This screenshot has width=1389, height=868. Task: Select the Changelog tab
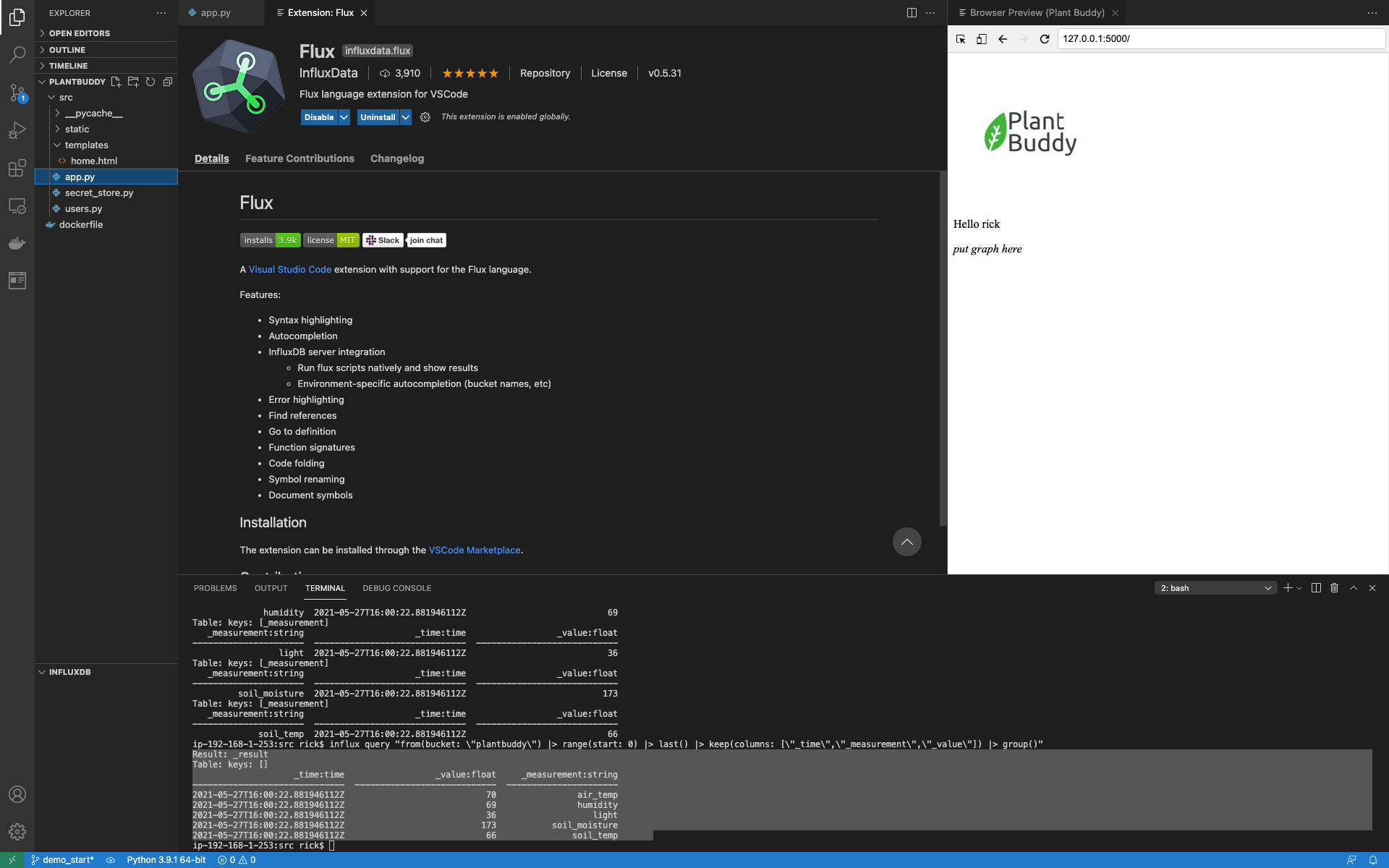click(397, 158)
